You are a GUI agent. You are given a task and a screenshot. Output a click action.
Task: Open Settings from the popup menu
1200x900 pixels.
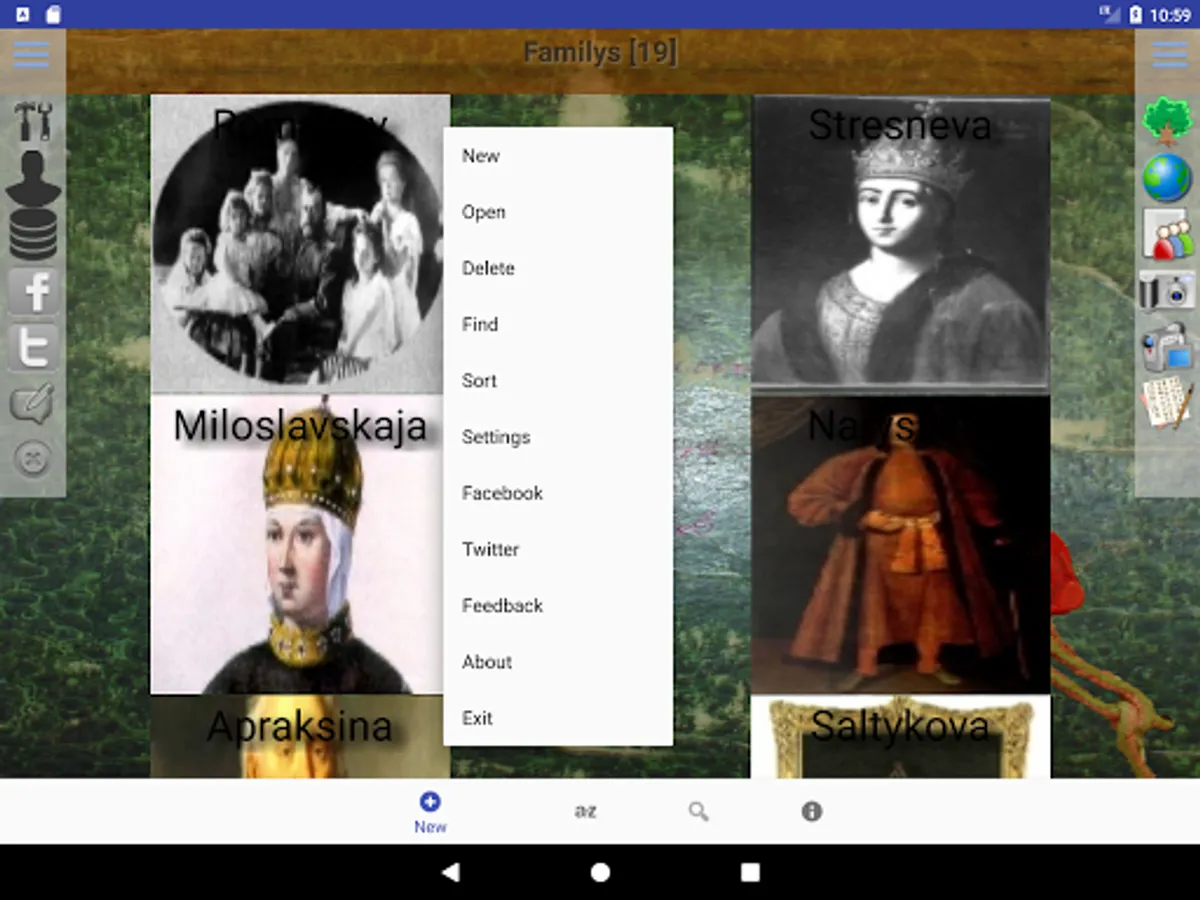(558, 437)
